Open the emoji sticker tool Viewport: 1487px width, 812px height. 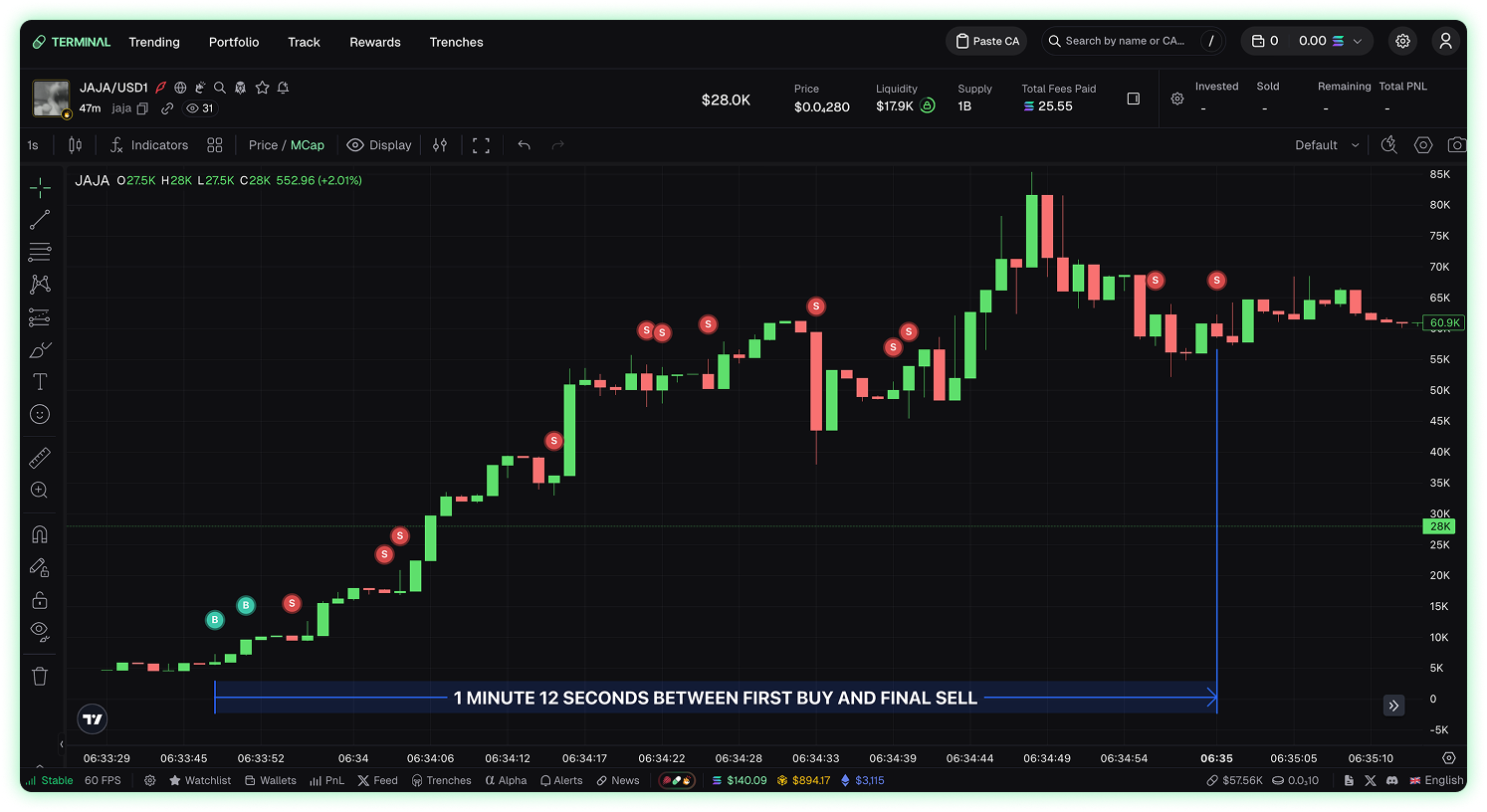40,414
